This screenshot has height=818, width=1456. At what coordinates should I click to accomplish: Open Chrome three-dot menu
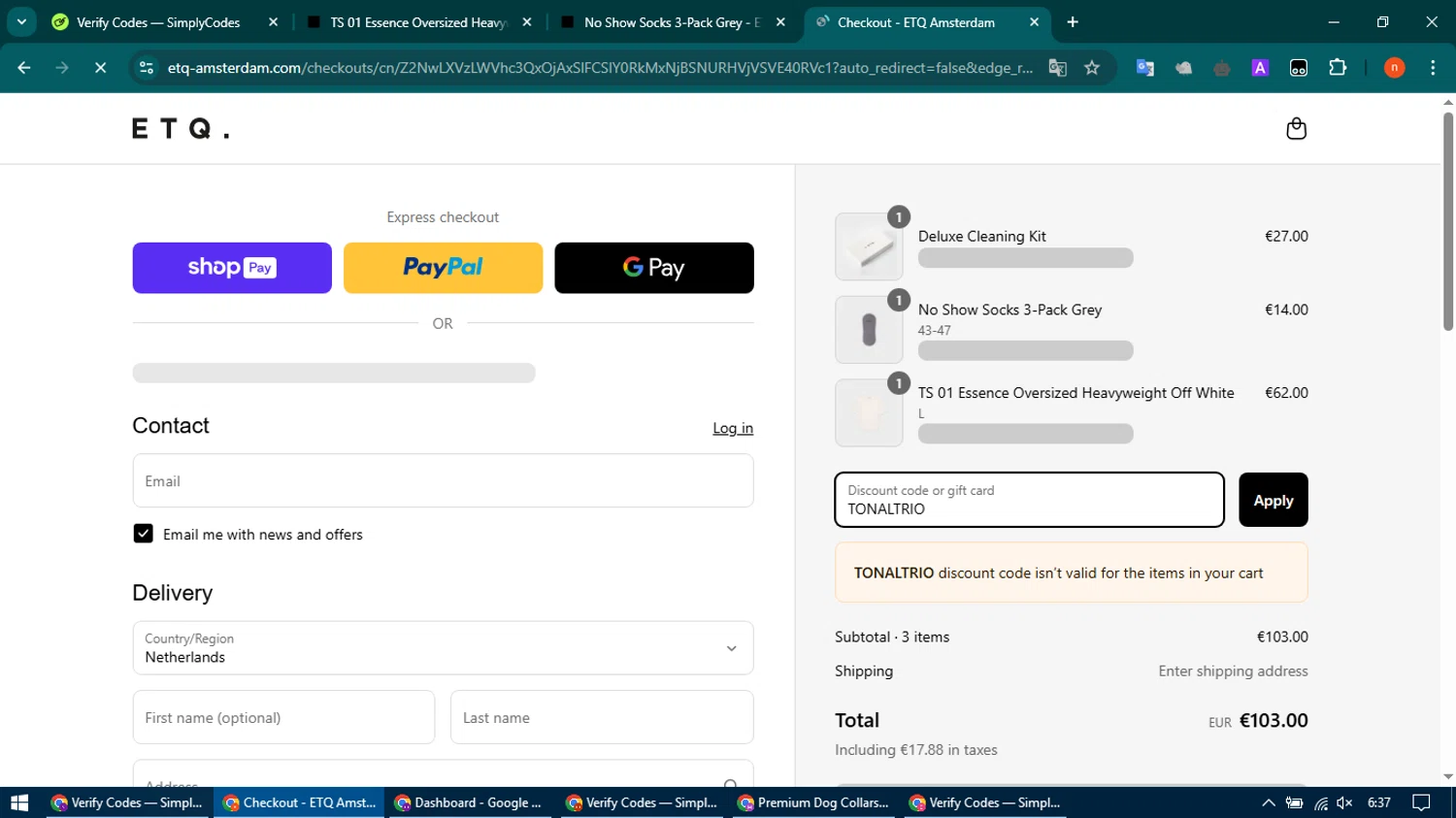(1433, 67)
